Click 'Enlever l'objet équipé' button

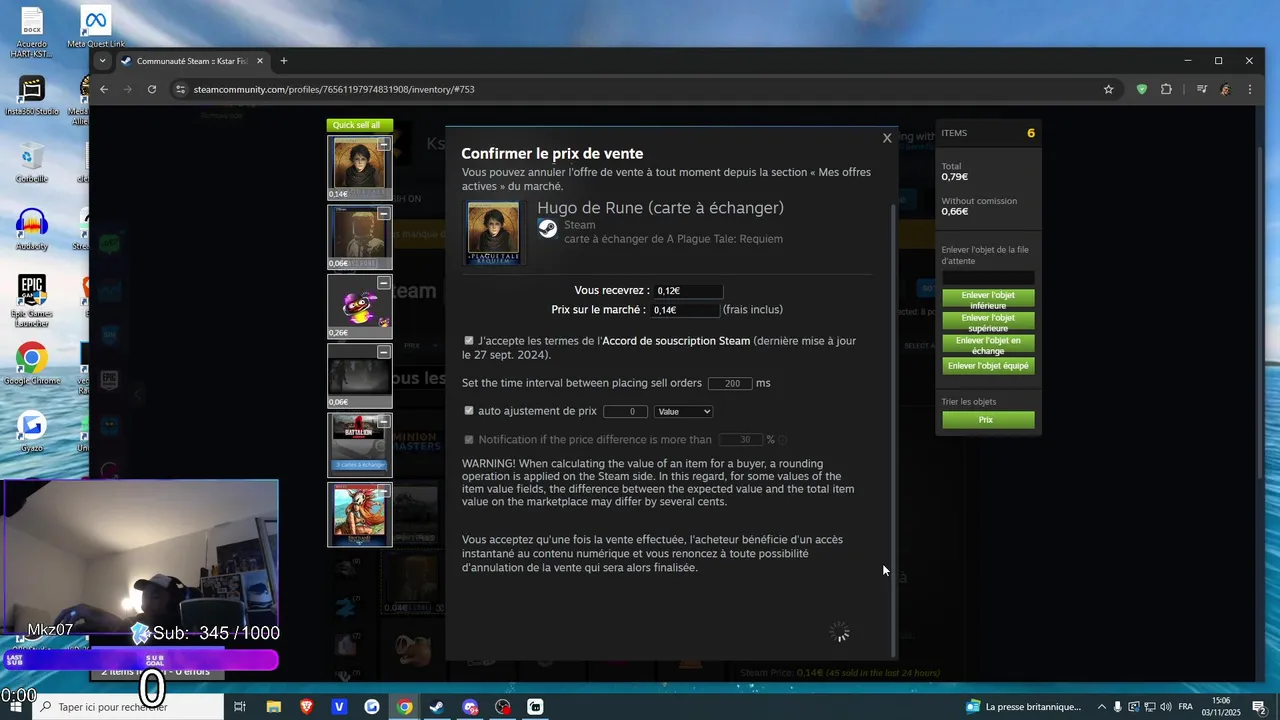tap(988, 366)
